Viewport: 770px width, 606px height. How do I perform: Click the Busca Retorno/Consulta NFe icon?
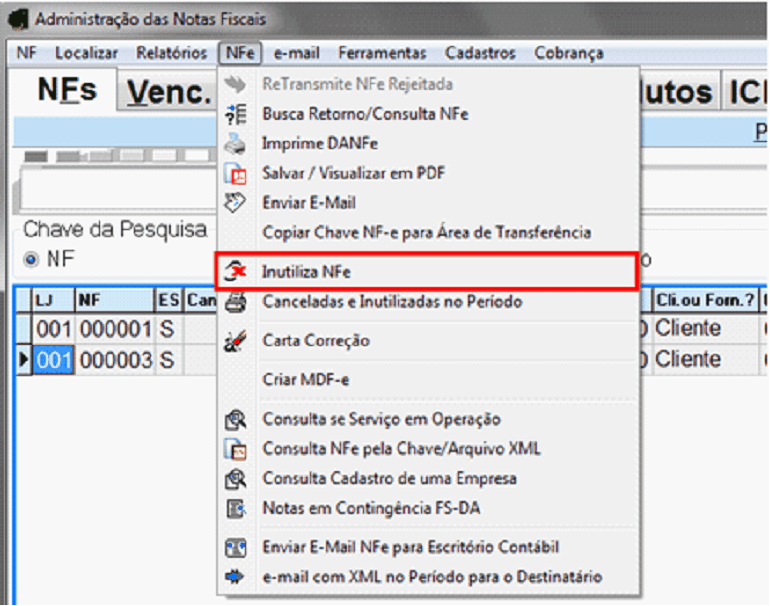[x=236, y=114]
